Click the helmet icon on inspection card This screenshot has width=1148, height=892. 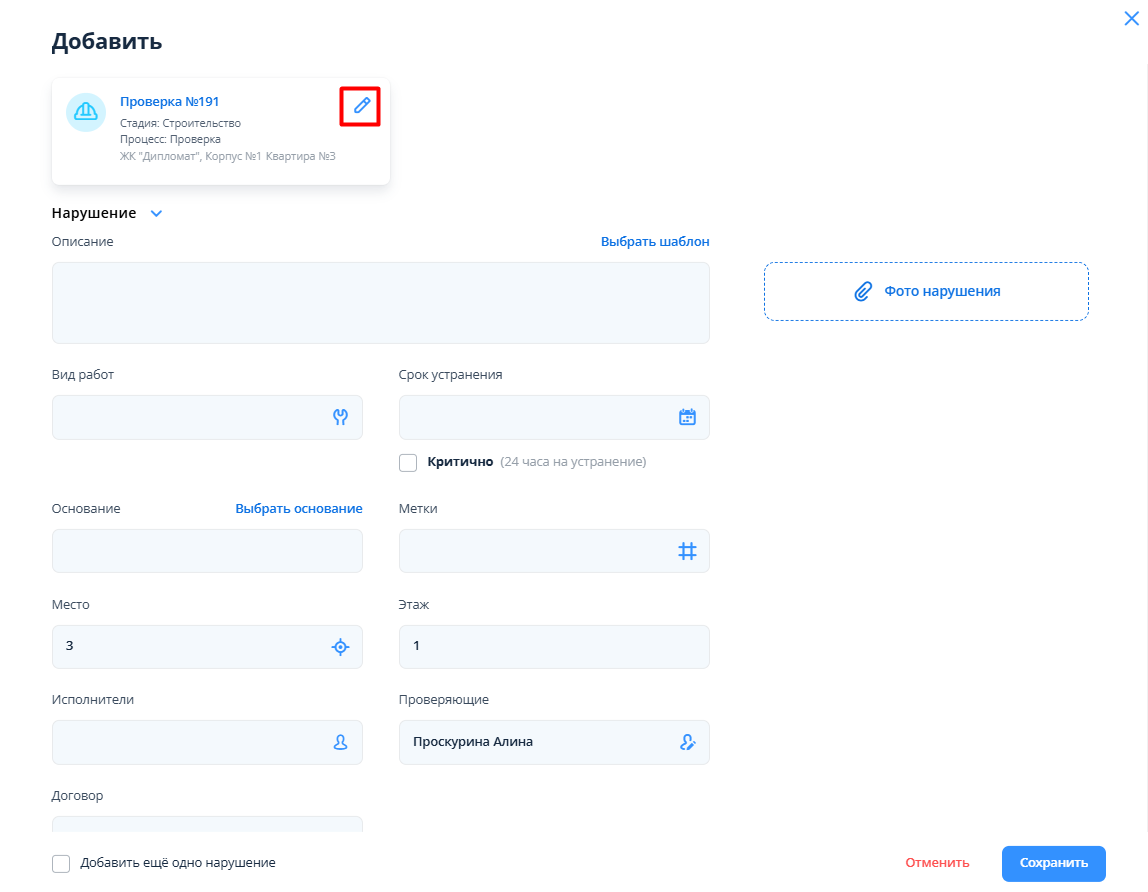tap(86, 112)
